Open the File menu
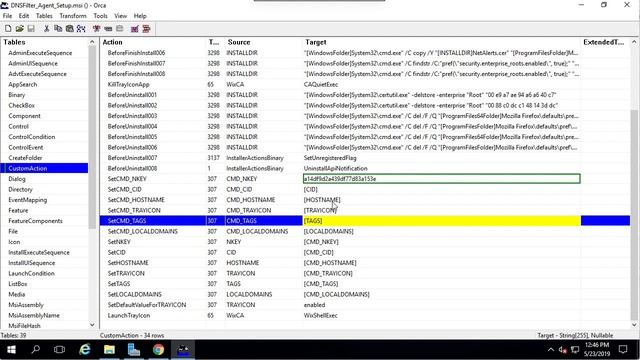The height and width of the screenshot is (360, 640). (7, 16)
